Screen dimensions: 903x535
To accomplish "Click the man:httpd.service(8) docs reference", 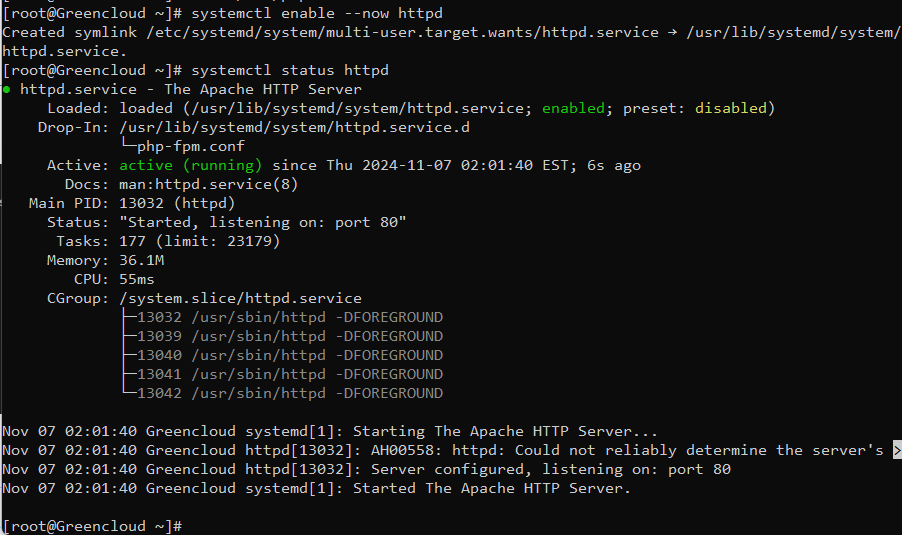I will [208, 184].
